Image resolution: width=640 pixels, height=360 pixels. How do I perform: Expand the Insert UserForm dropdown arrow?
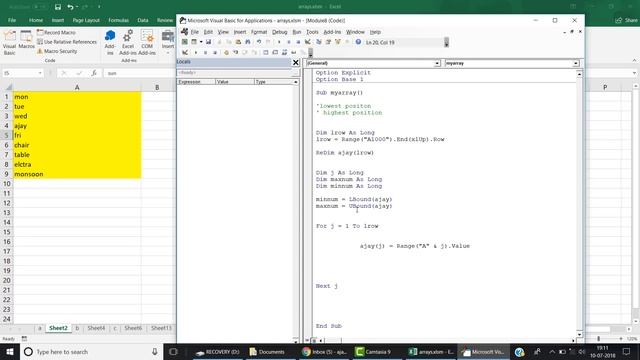(x=201, y=42)
